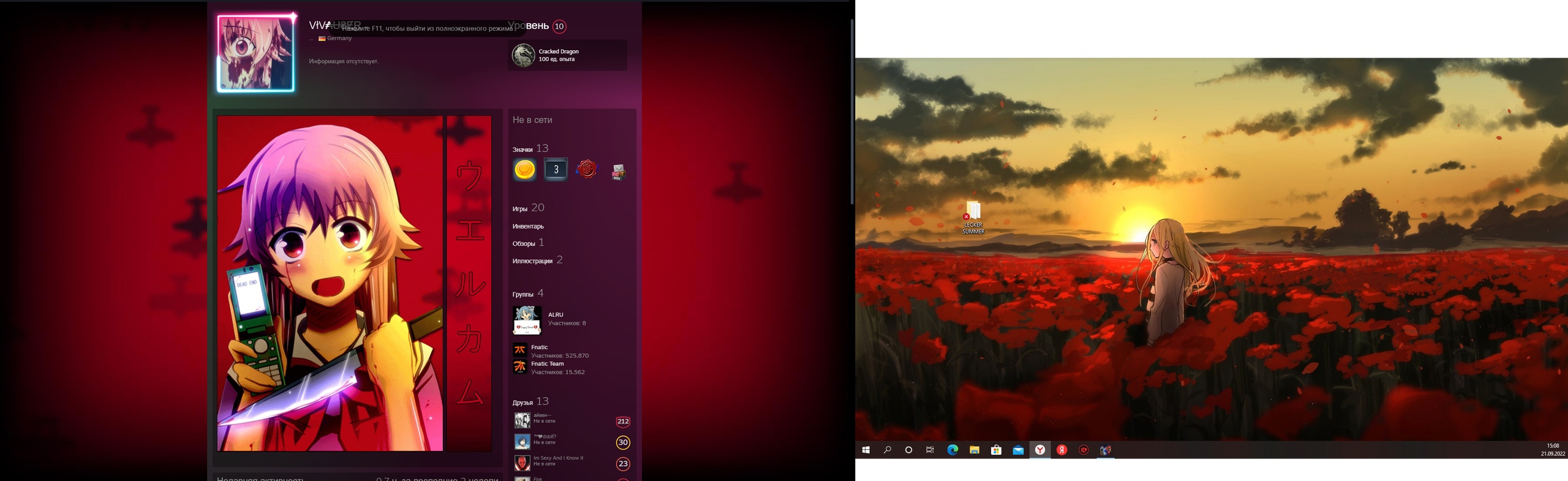Click the Fnatic group logo
This screenshot has height=481, width=1568.
coord(519,350)
